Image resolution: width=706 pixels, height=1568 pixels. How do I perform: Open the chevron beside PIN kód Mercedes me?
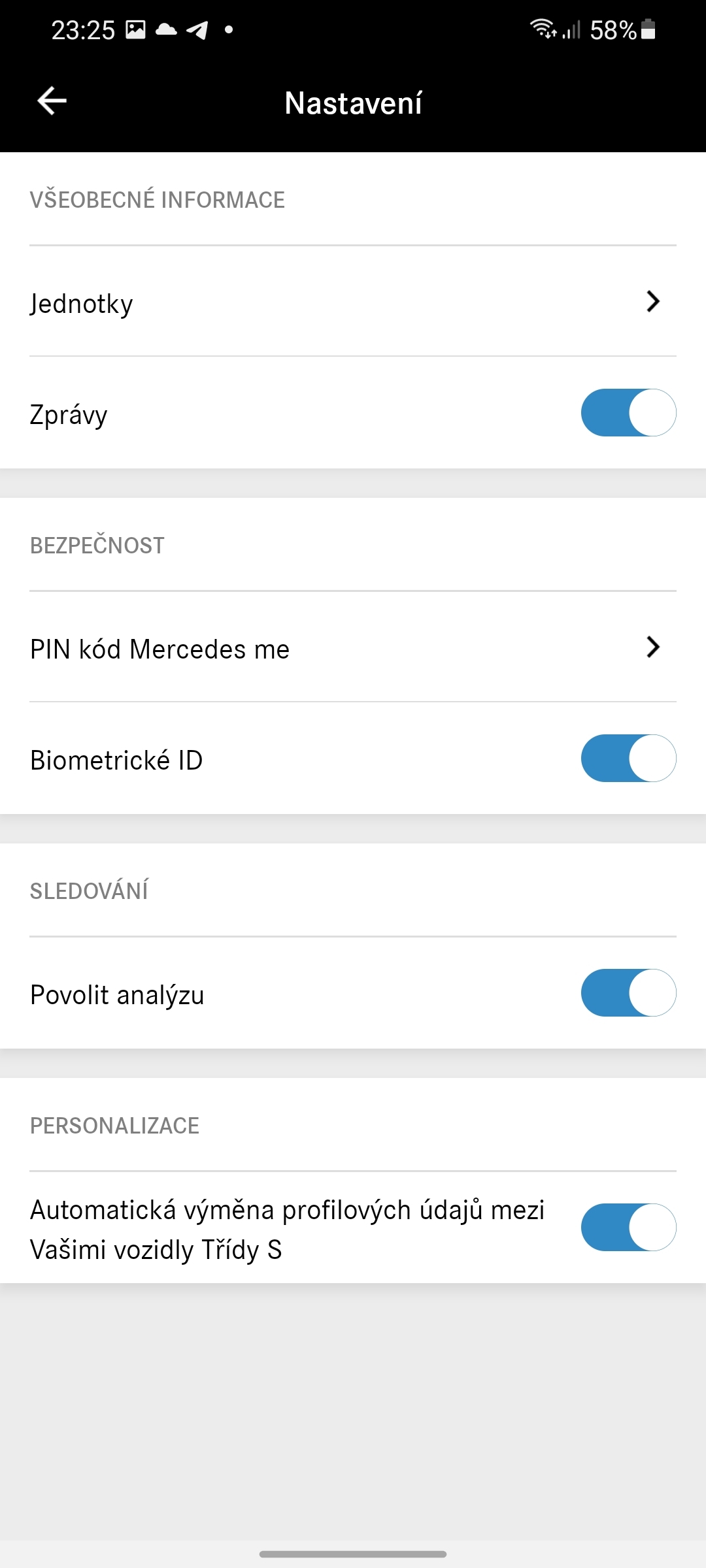point(652,647)
